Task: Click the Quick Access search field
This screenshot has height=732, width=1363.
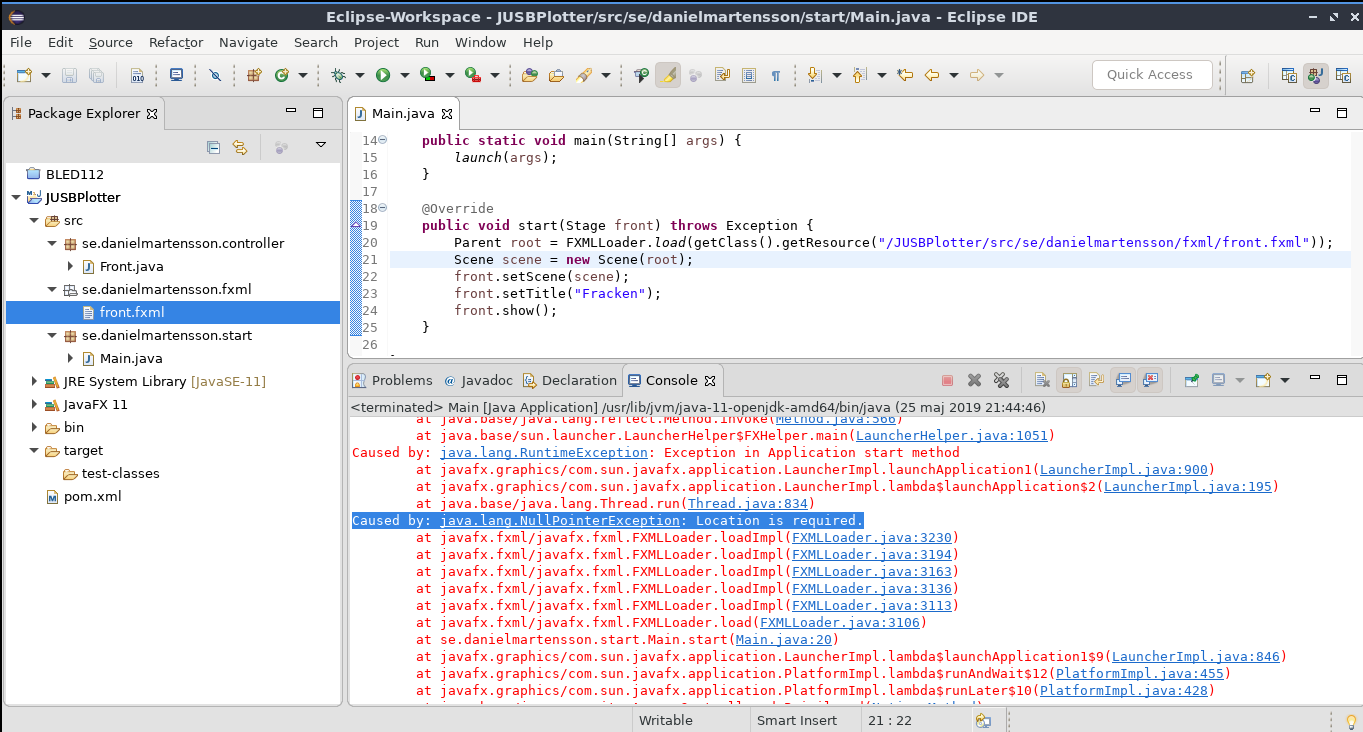Action: click(1151, 75)
